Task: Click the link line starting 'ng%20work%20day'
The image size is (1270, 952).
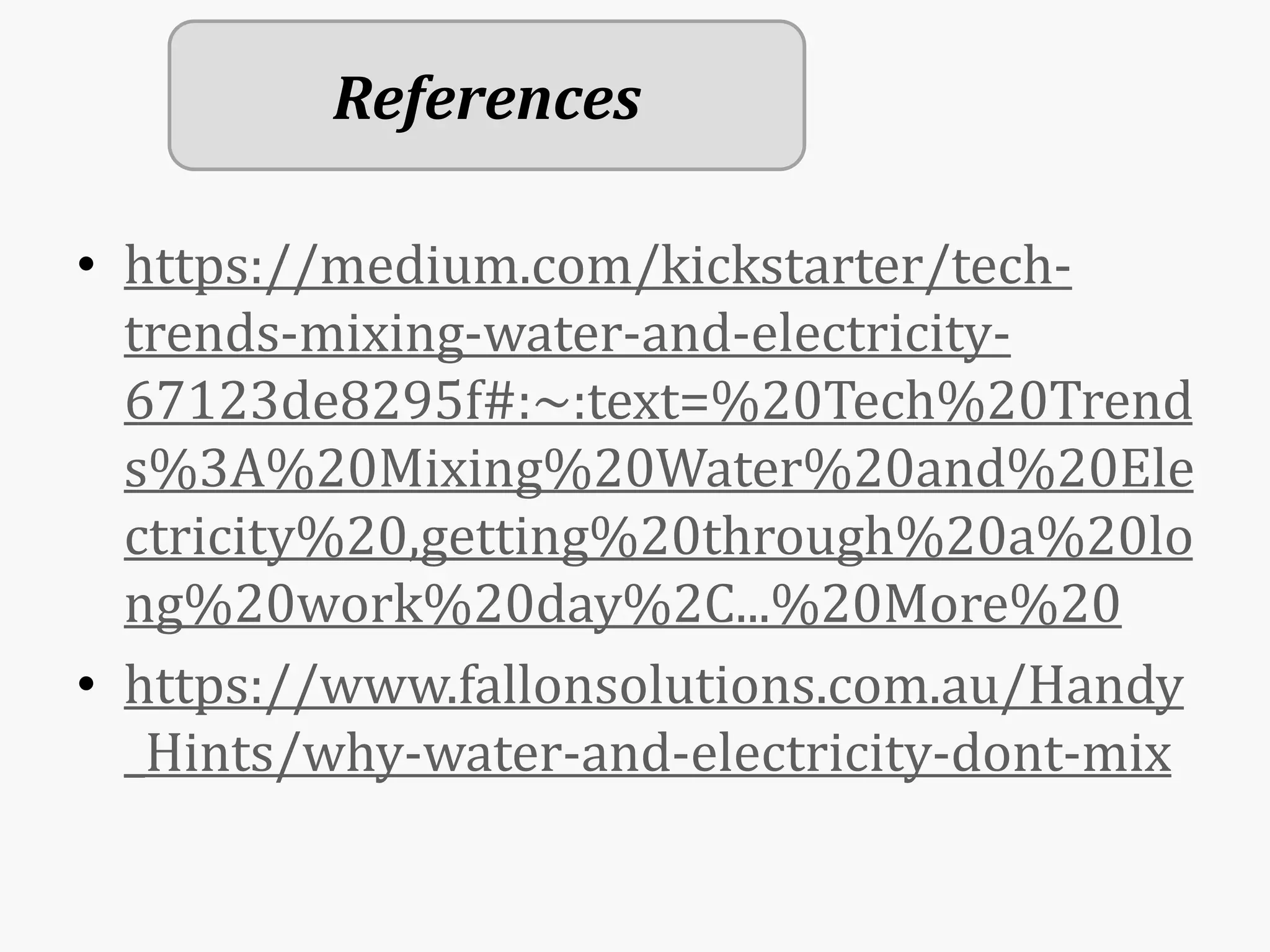Action: click(623, 605)
